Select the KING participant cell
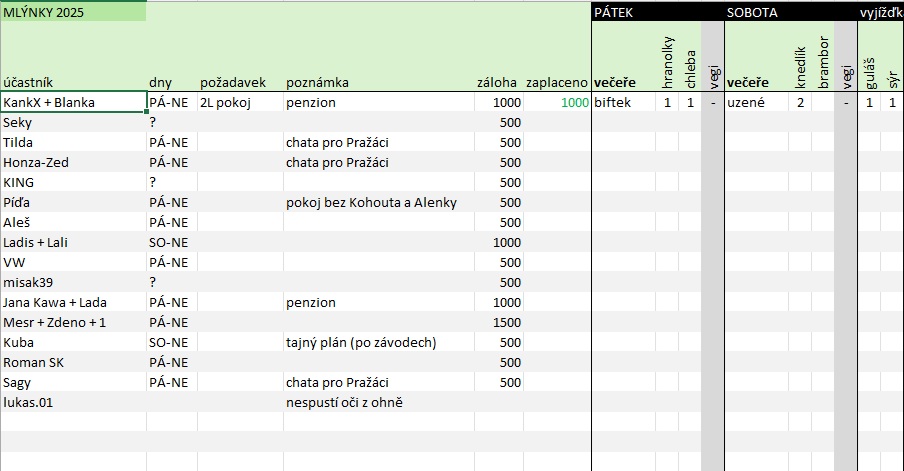Image resolution: width=904 pixels, height=471 pixels. coord(73,182)
